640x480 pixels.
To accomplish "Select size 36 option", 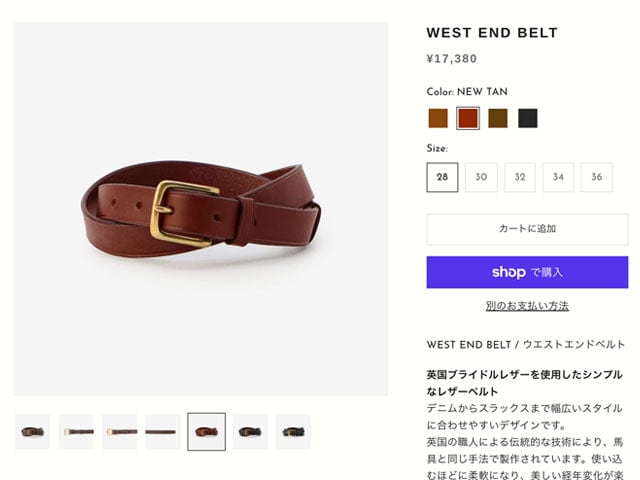I will coord(597,177).
